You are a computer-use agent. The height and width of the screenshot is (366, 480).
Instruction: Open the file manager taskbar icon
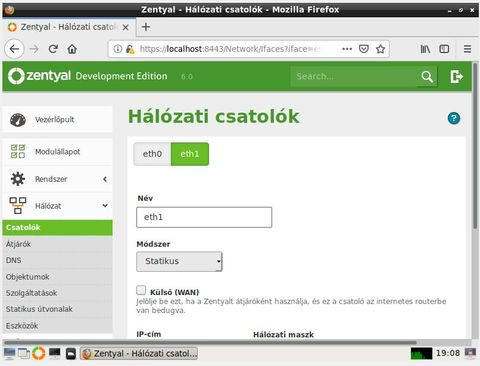(71, 354)
